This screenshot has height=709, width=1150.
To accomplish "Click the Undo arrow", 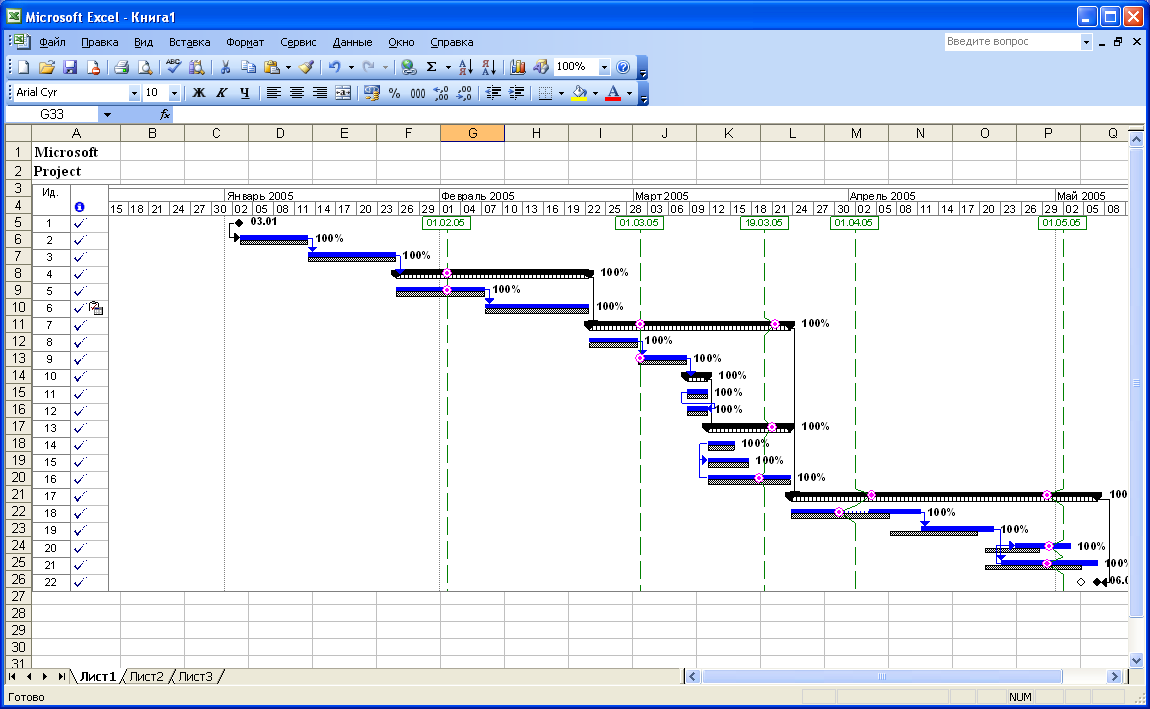I will pos(334,67).
